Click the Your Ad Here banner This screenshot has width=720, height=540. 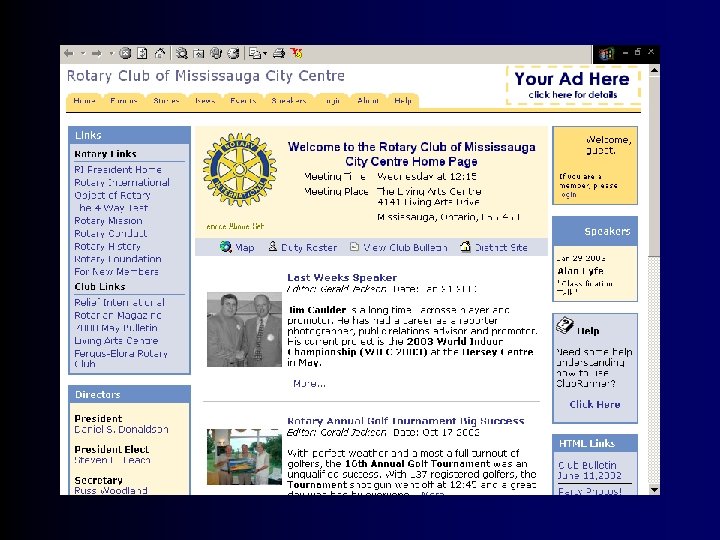pos(573,85)
